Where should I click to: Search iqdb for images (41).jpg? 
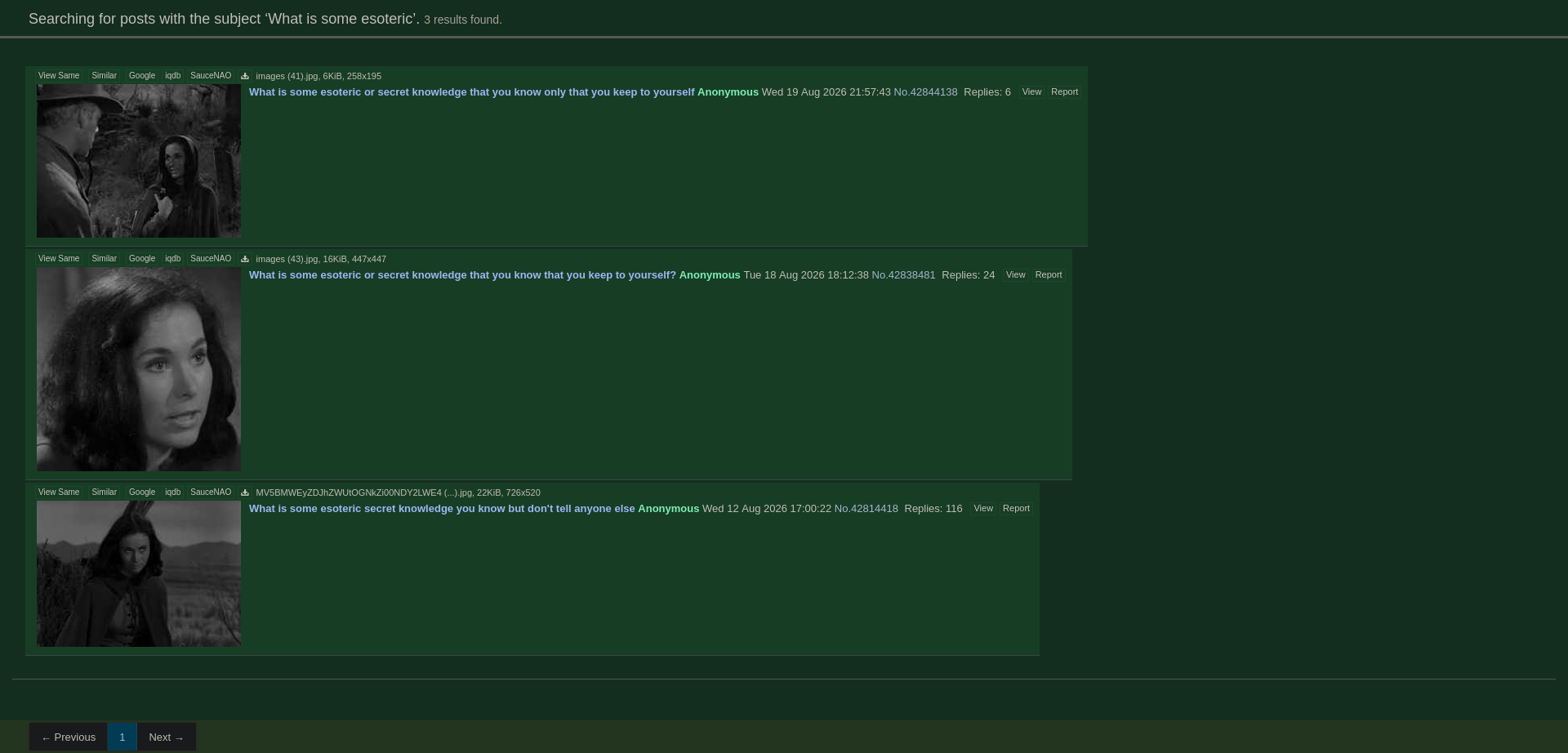tap(172, 76)
